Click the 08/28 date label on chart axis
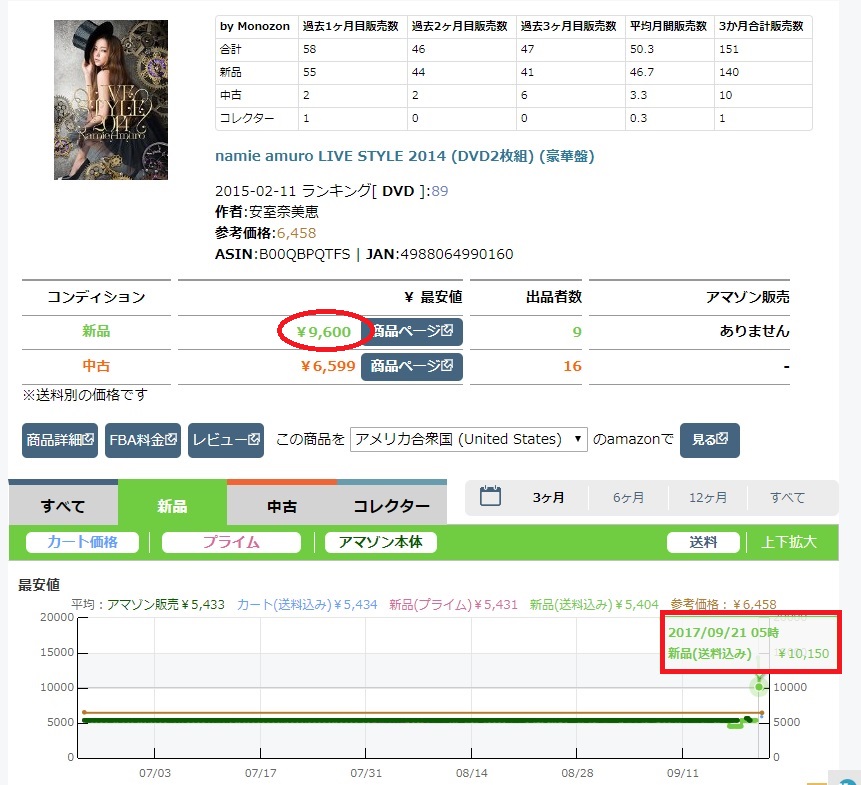The width and height of the screenshot is (861, 785). (577, 773)
